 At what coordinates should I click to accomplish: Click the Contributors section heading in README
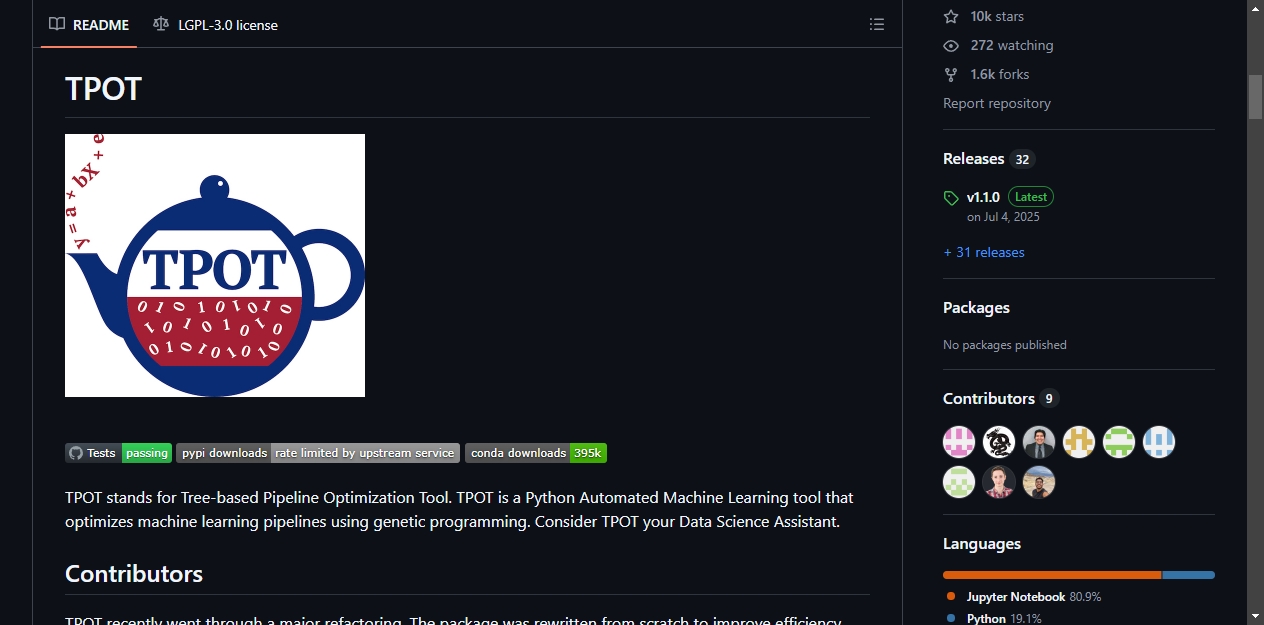click(134, 574)
